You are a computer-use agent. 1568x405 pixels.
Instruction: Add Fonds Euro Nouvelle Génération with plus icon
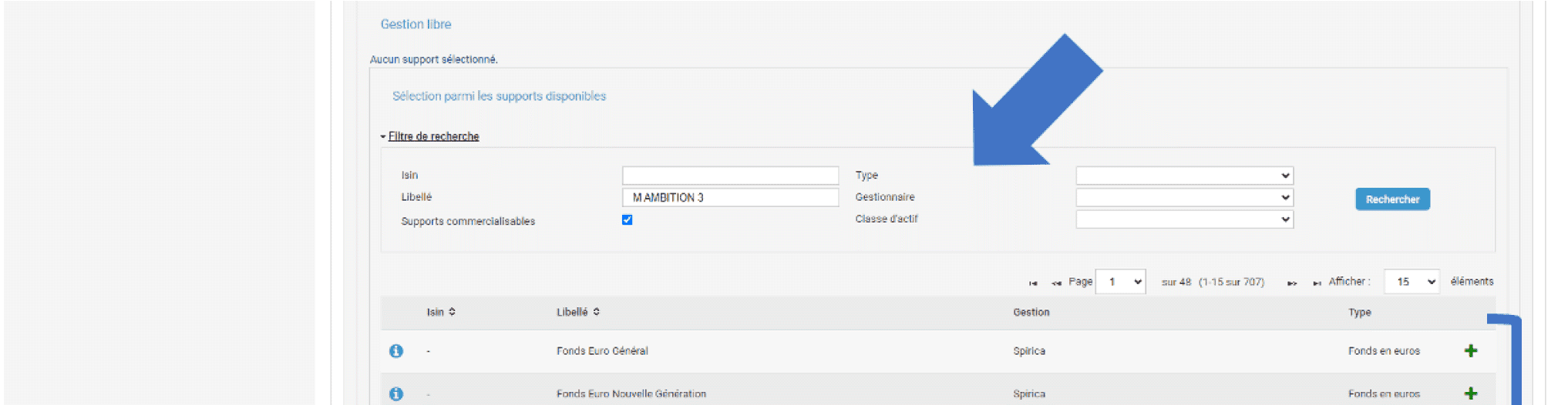(x=1470, y=393)
